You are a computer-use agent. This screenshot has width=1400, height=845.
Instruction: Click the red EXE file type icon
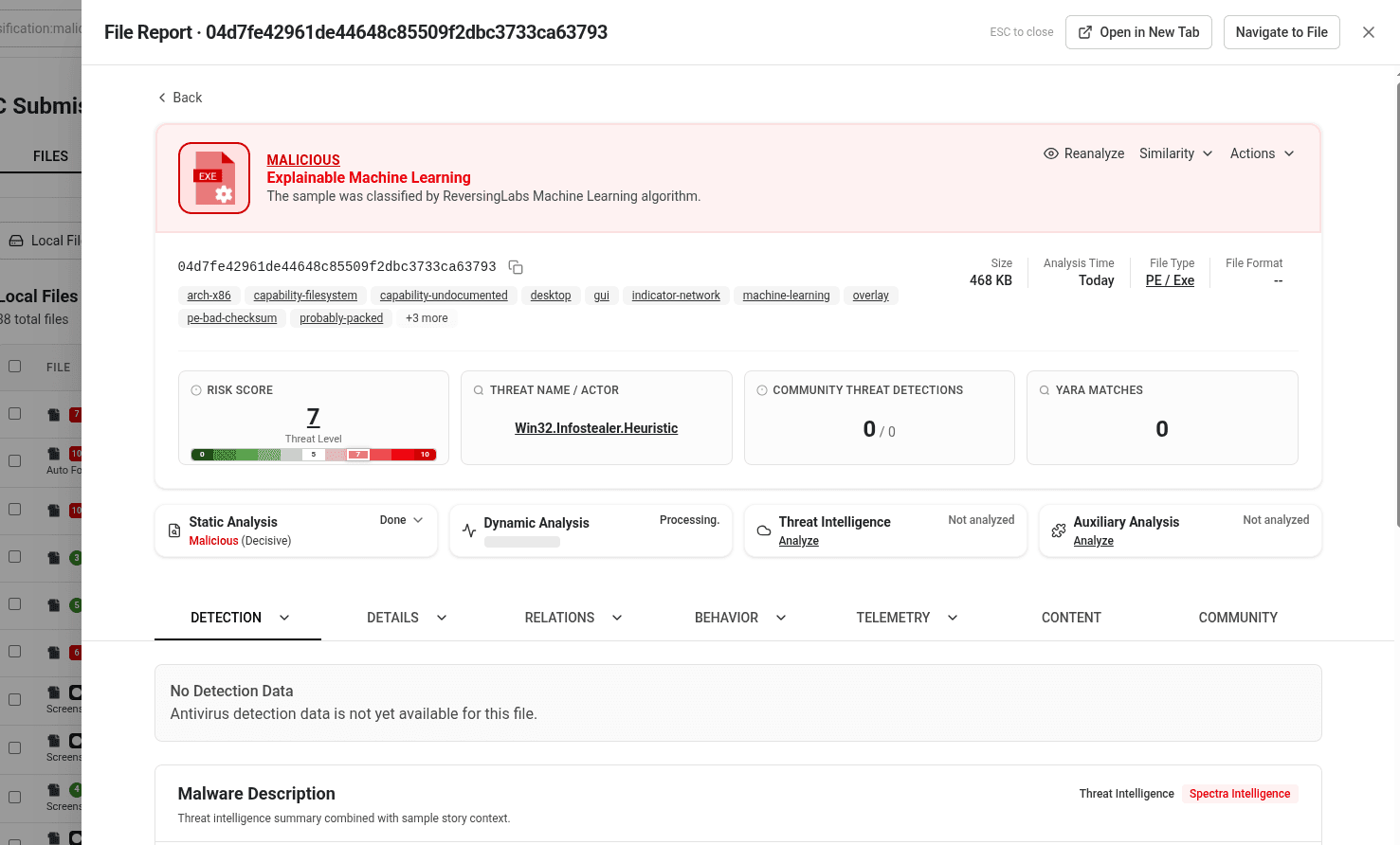click(x=214, y=178)
